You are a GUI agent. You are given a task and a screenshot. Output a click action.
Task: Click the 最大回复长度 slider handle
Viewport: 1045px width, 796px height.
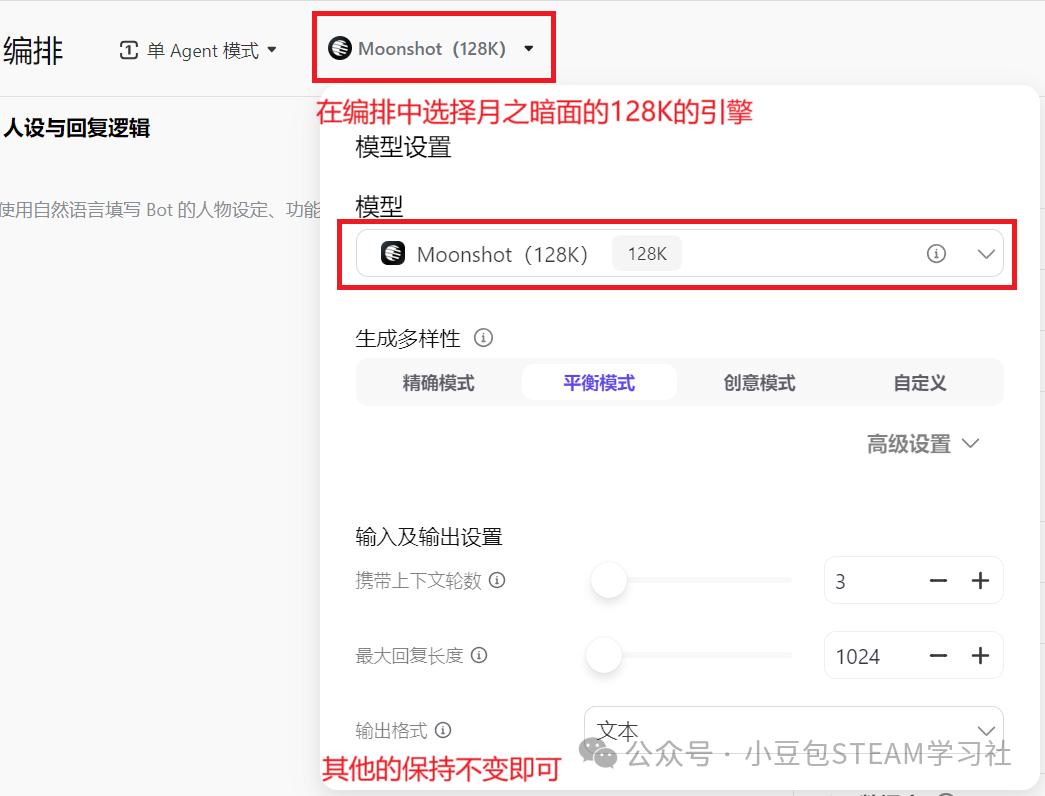click(x=604, y=655)
